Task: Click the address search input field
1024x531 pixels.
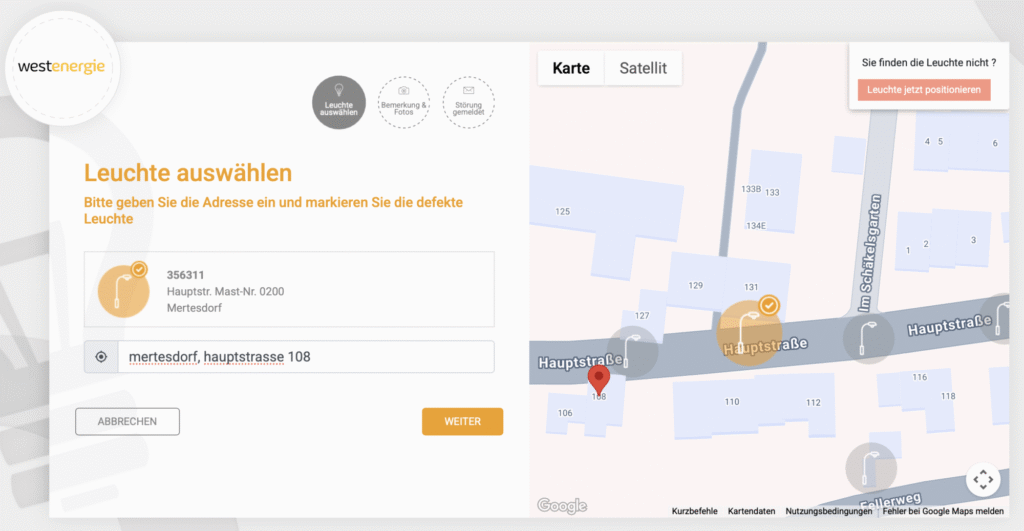Action: (305, 357)
